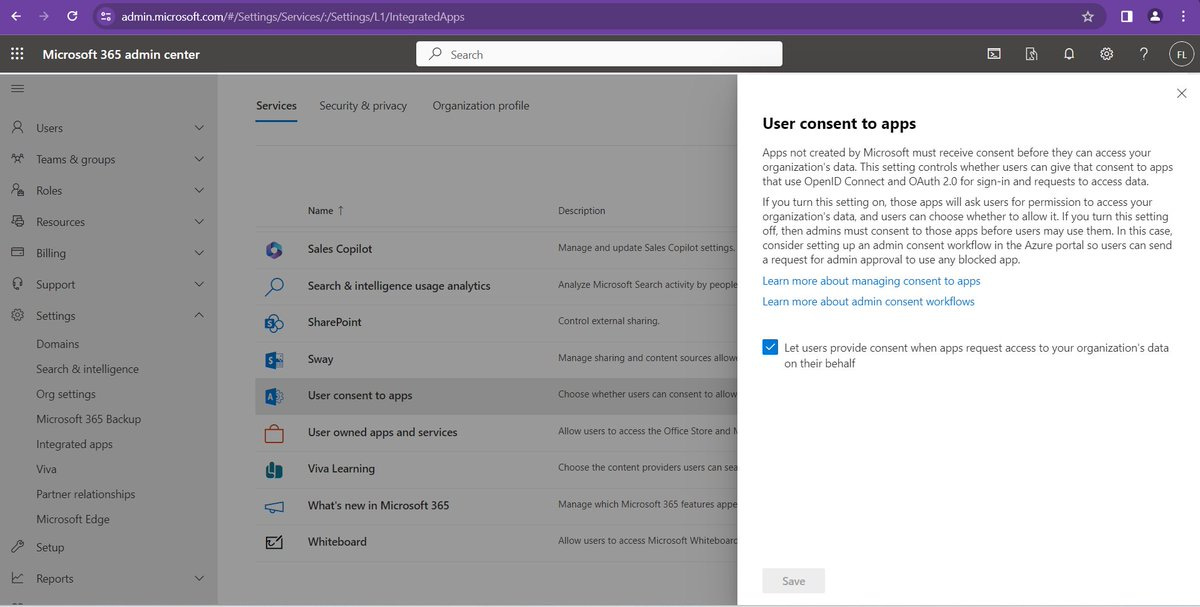Collapse navigation with hamburger menu icon
The image size is (1200, 607).
point(17,89)
